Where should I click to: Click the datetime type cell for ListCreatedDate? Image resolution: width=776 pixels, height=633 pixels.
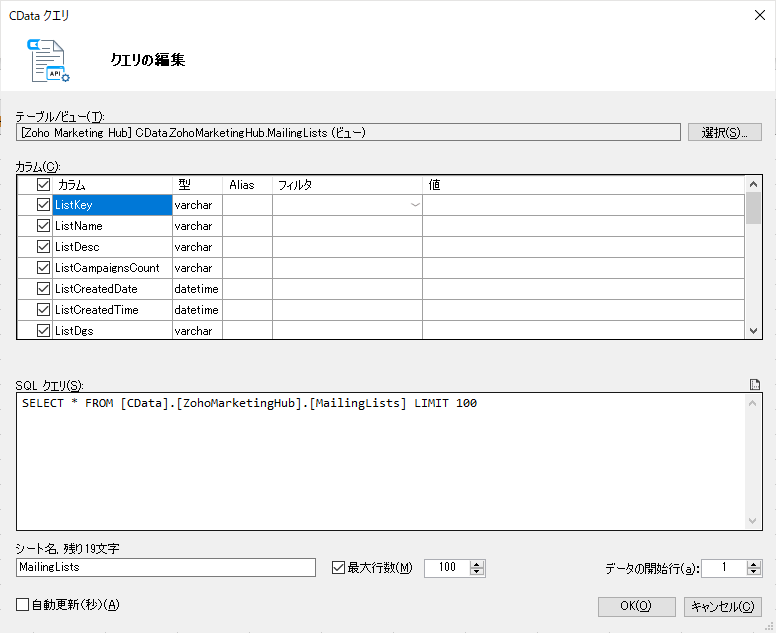point(197,289)
